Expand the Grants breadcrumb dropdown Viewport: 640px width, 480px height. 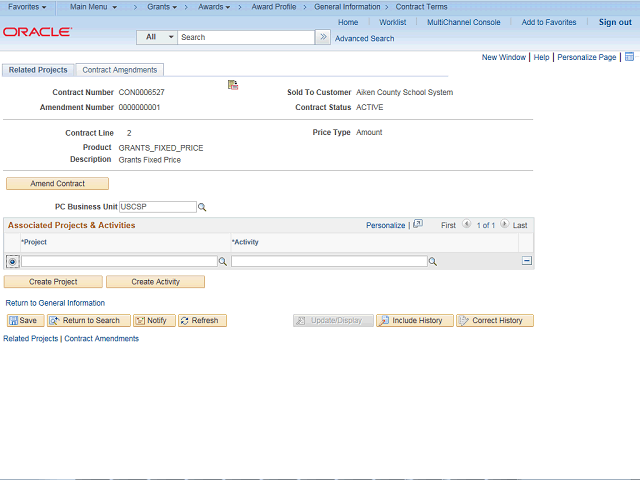pyautogui.click(x=162, y=7)
